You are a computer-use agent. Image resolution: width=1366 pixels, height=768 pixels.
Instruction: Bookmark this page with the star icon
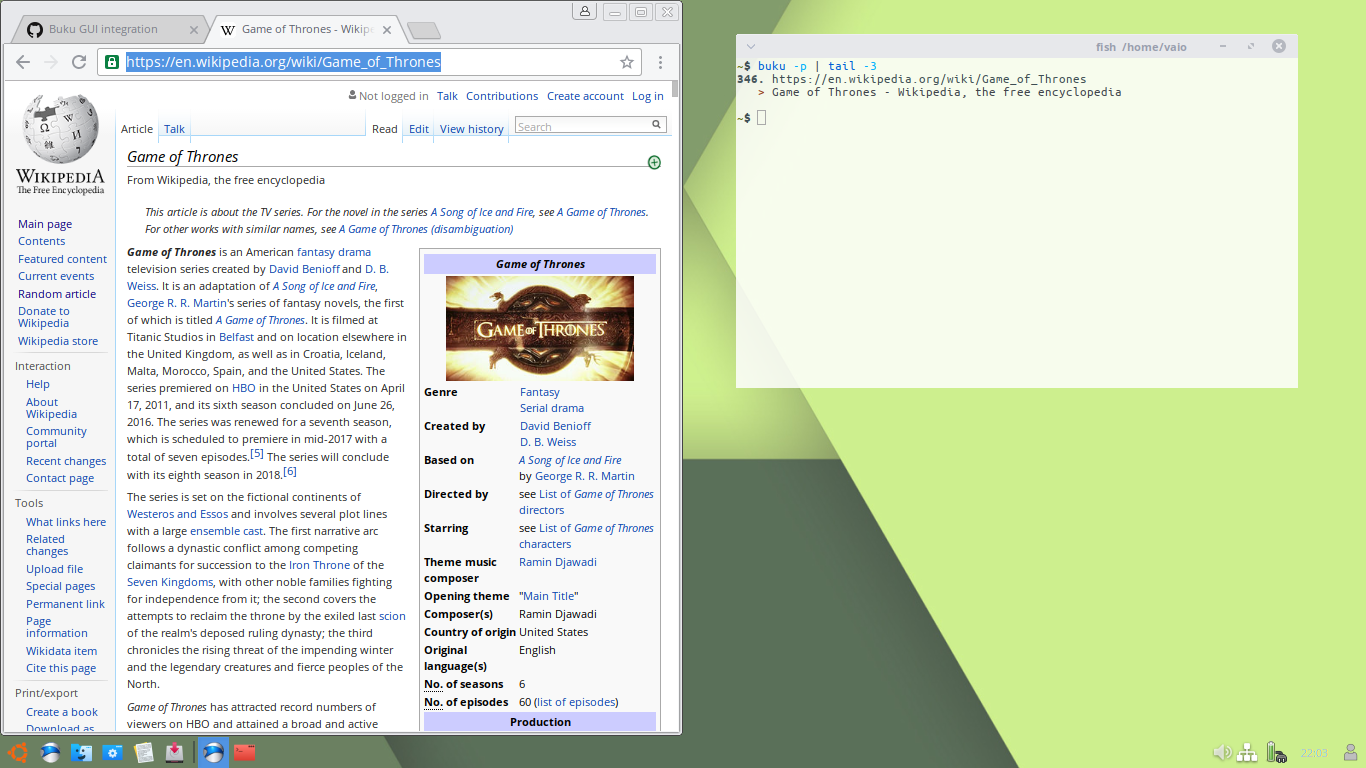pos(627,62)
